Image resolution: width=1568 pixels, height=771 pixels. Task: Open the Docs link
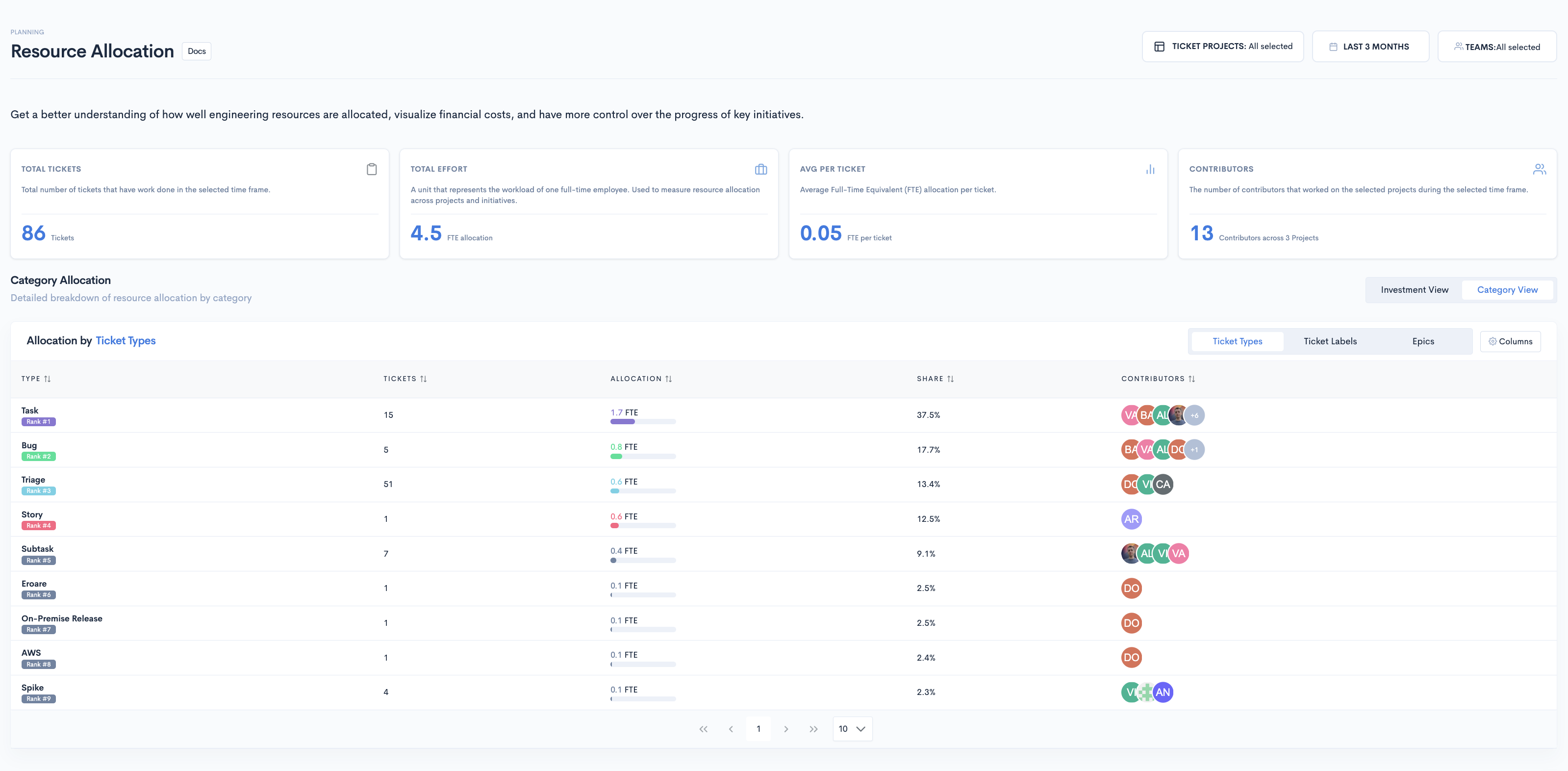point(197,51)
